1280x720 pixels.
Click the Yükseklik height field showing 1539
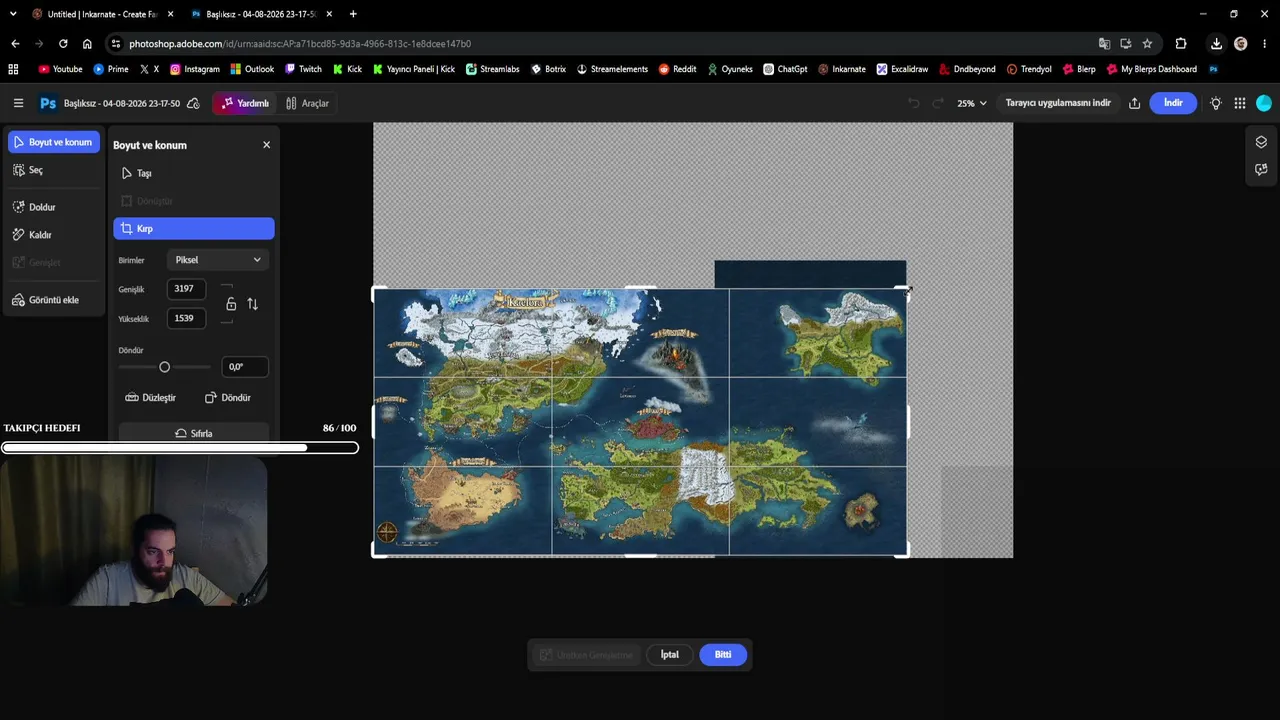tap(186, 318)
